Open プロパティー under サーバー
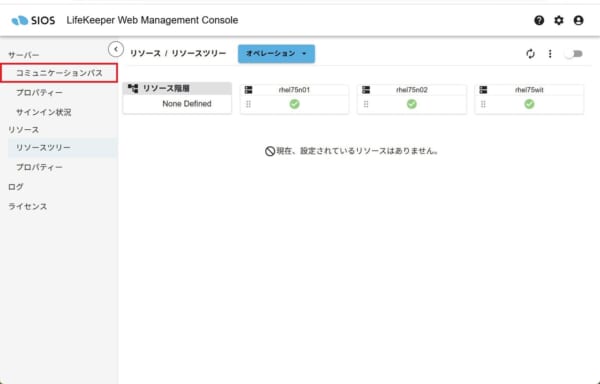Screen dimensions: 600x384 tap(39, 93)
